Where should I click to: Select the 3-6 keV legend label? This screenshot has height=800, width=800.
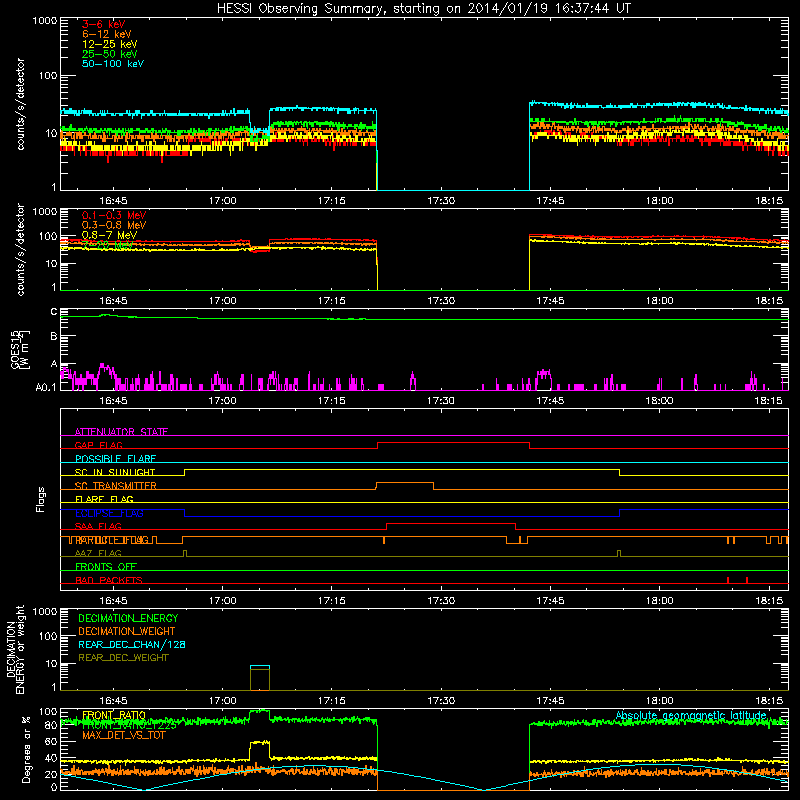tap(103, 24)
